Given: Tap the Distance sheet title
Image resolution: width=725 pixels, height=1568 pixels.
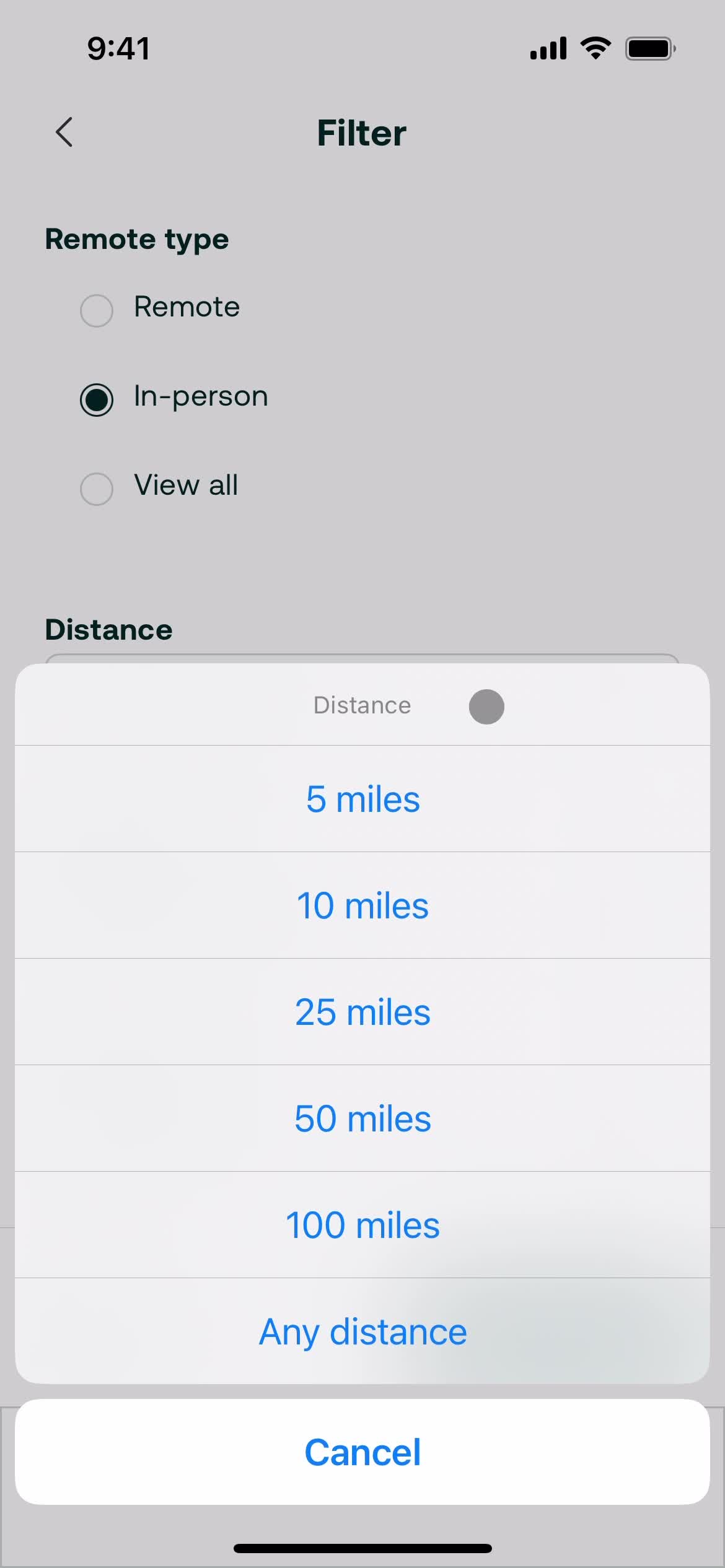Looking at the screenshot, I should pos(362,705).
